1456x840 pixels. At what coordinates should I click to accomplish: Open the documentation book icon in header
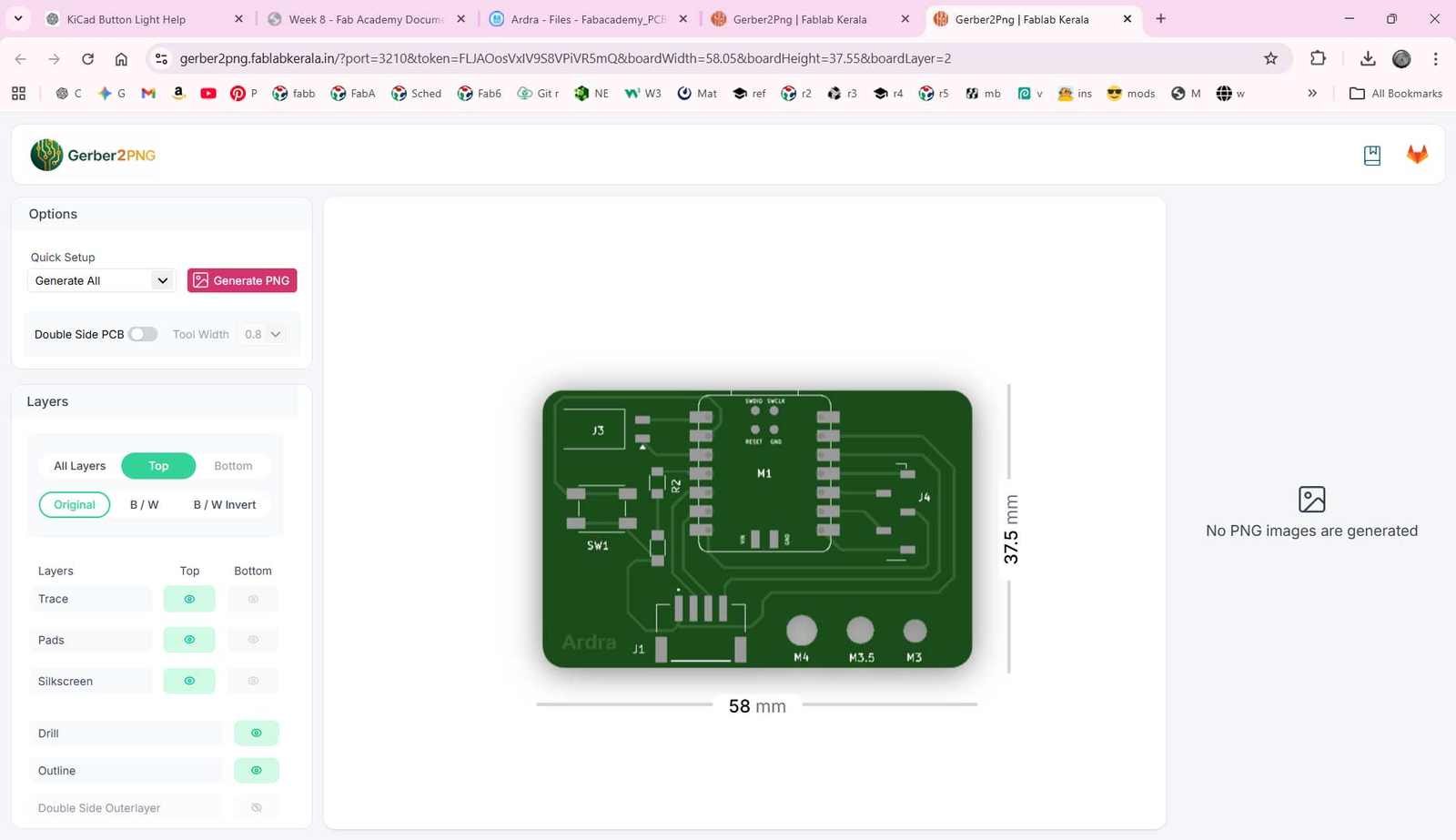pyautogui.click(x=1371, y=154)
